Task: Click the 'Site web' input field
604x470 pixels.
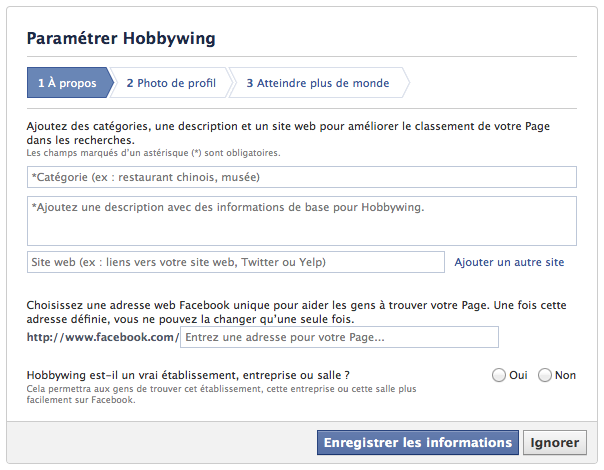Action: [x=236, y=262]
